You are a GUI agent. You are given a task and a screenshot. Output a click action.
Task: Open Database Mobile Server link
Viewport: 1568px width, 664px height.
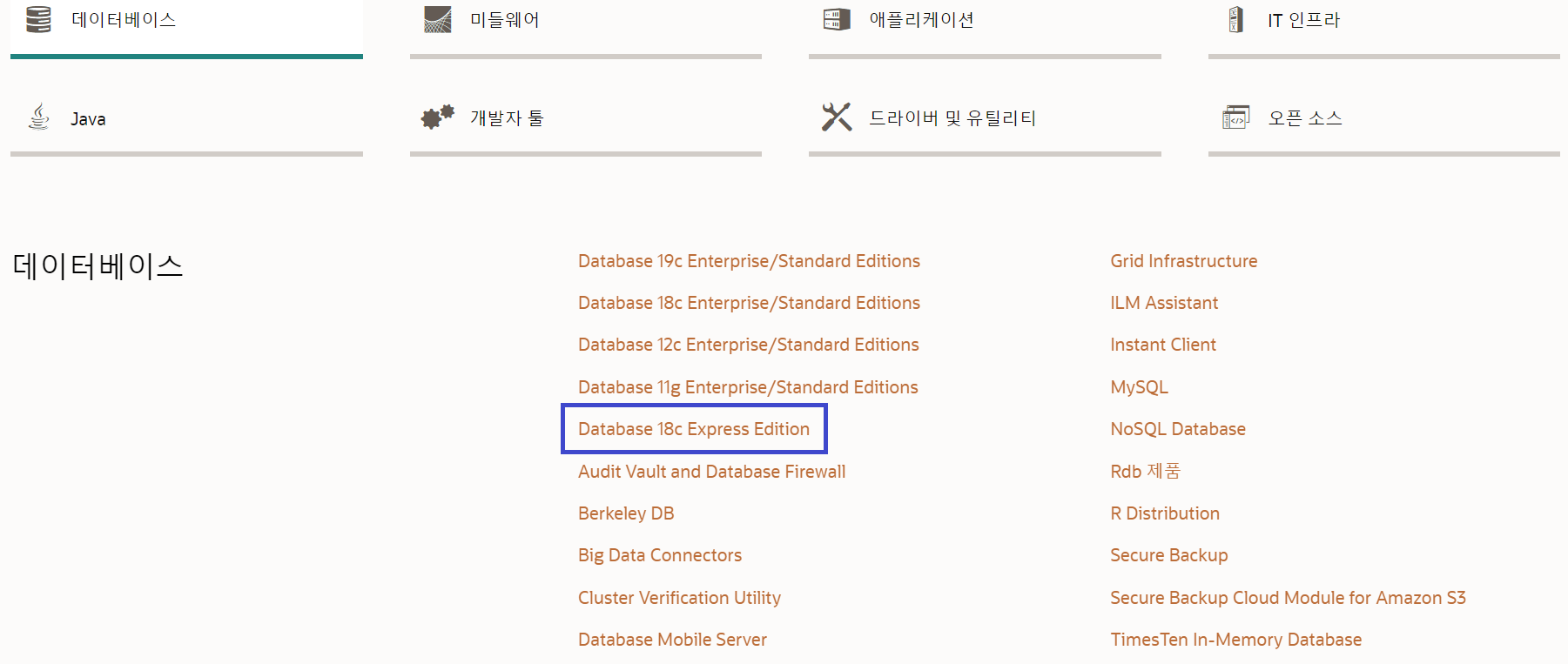coord(672,640)
